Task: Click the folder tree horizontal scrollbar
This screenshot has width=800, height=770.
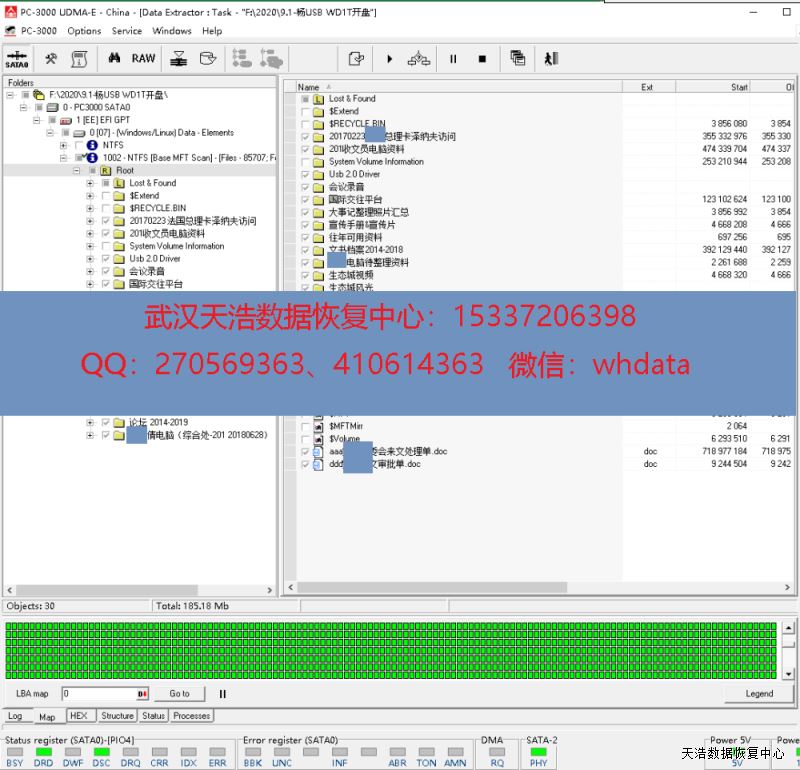Action: 138,590
